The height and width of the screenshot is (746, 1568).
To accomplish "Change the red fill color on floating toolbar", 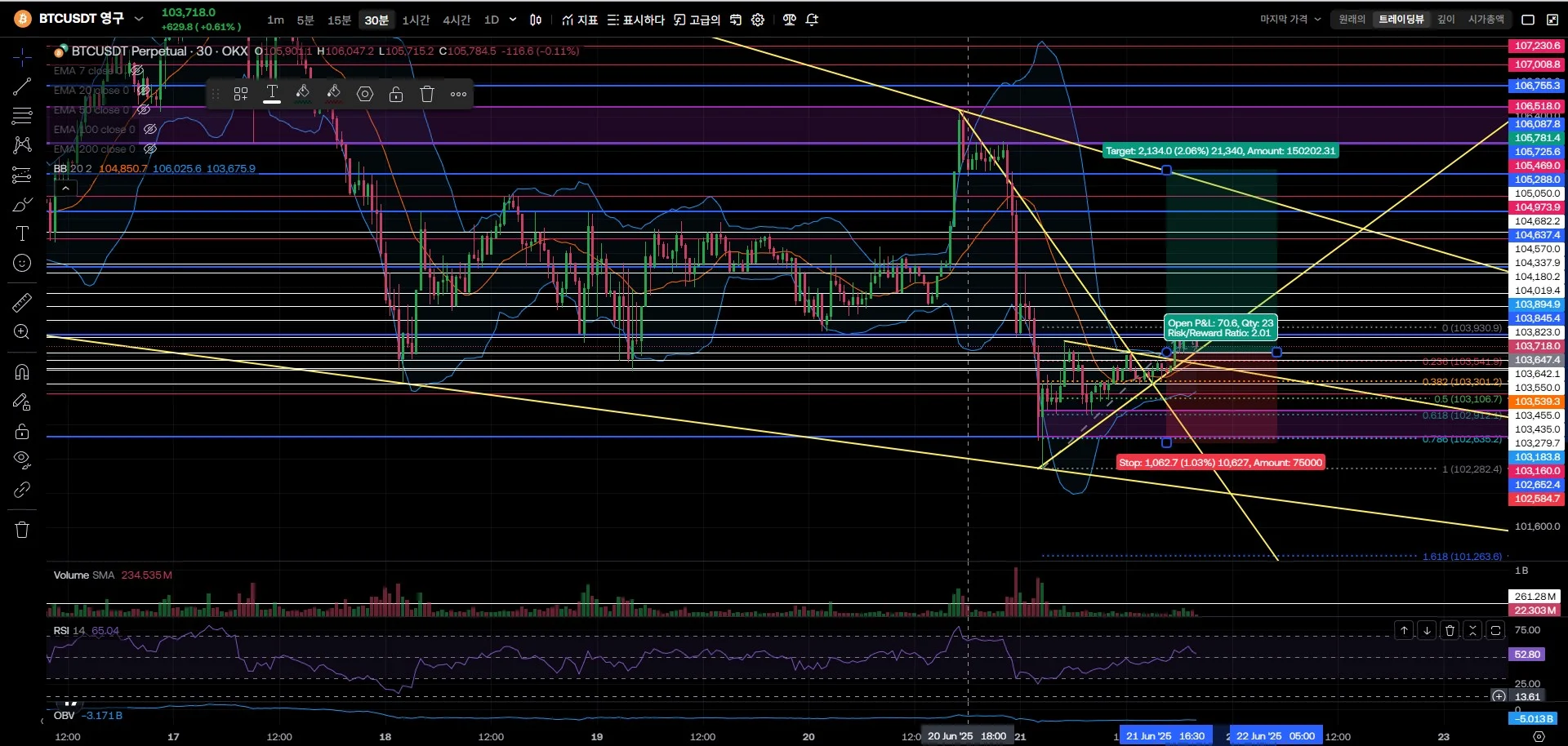I will pyautogui.click(x=334, y=94).
